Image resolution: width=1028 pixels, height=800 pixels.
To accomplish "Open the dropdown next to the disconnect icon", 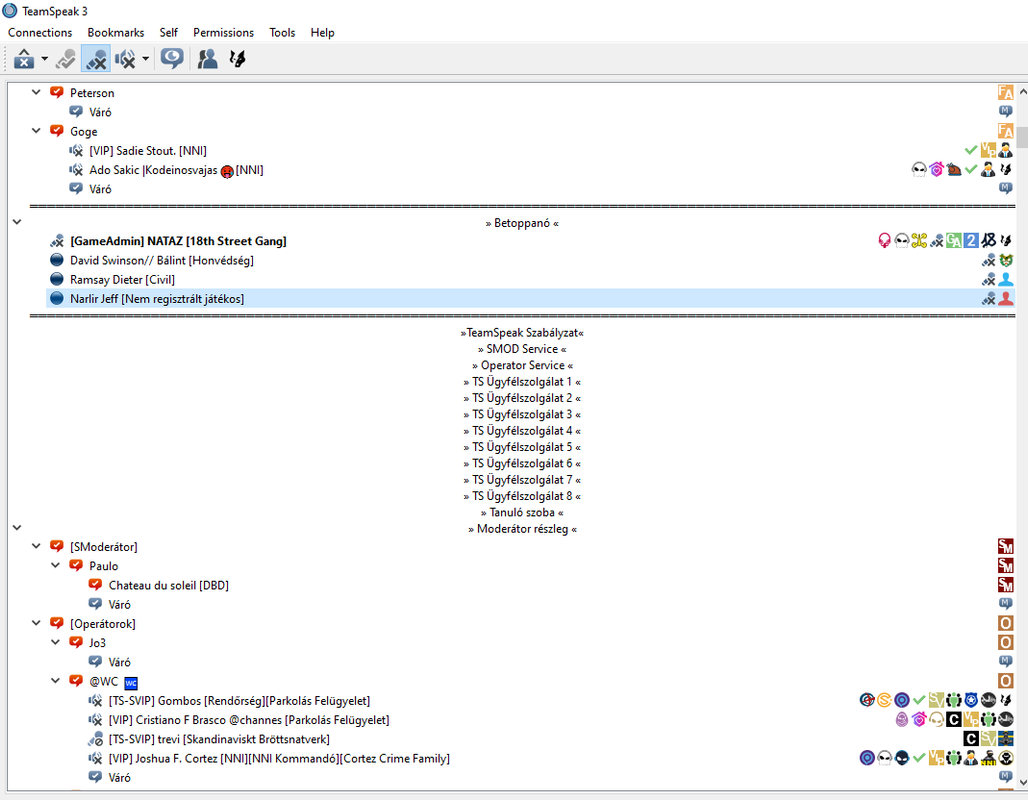I will (x=44, y=59).
